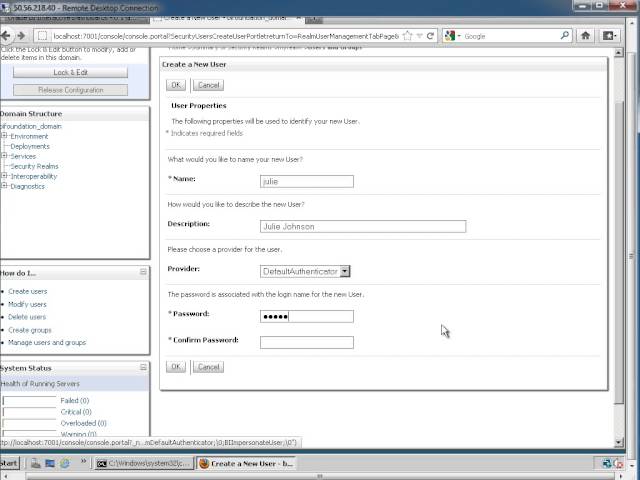Open the Modify users help link

[27, 304]
